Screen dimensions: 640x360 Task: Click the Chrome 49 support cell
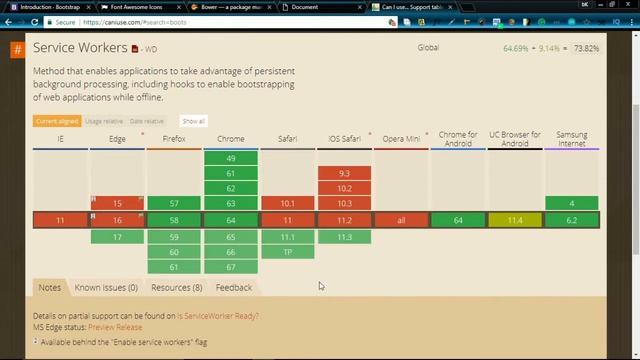231,158
